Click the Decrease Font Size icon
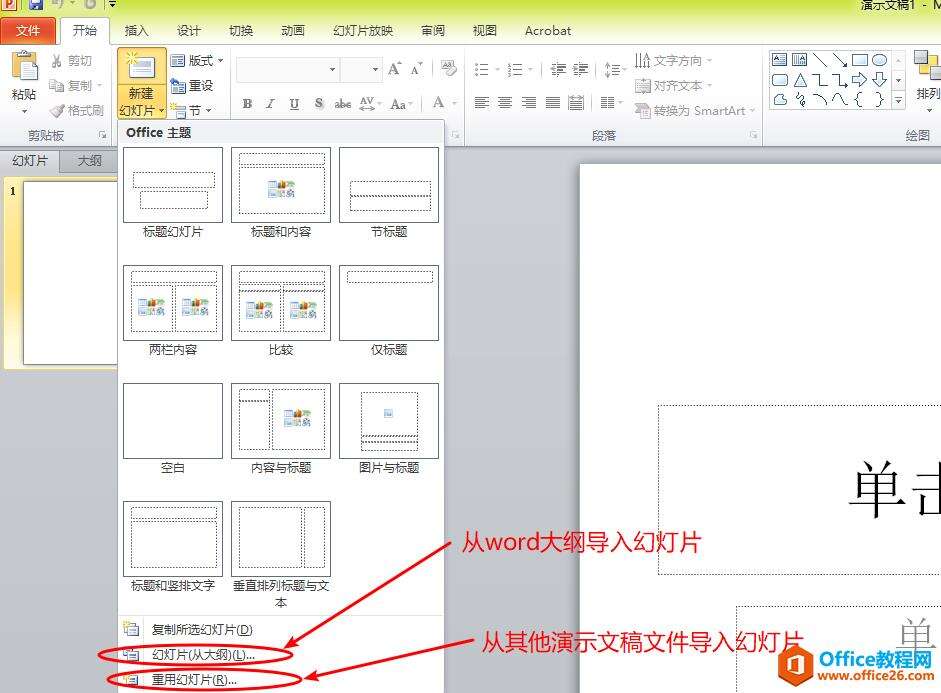This screenshot has height=693, width=941. pos(416,69)
